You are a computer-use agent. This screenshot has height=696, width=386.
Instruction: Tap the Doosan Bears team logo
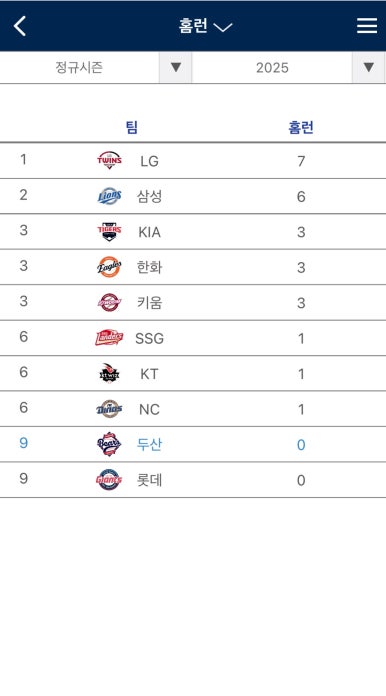(109, 444)
